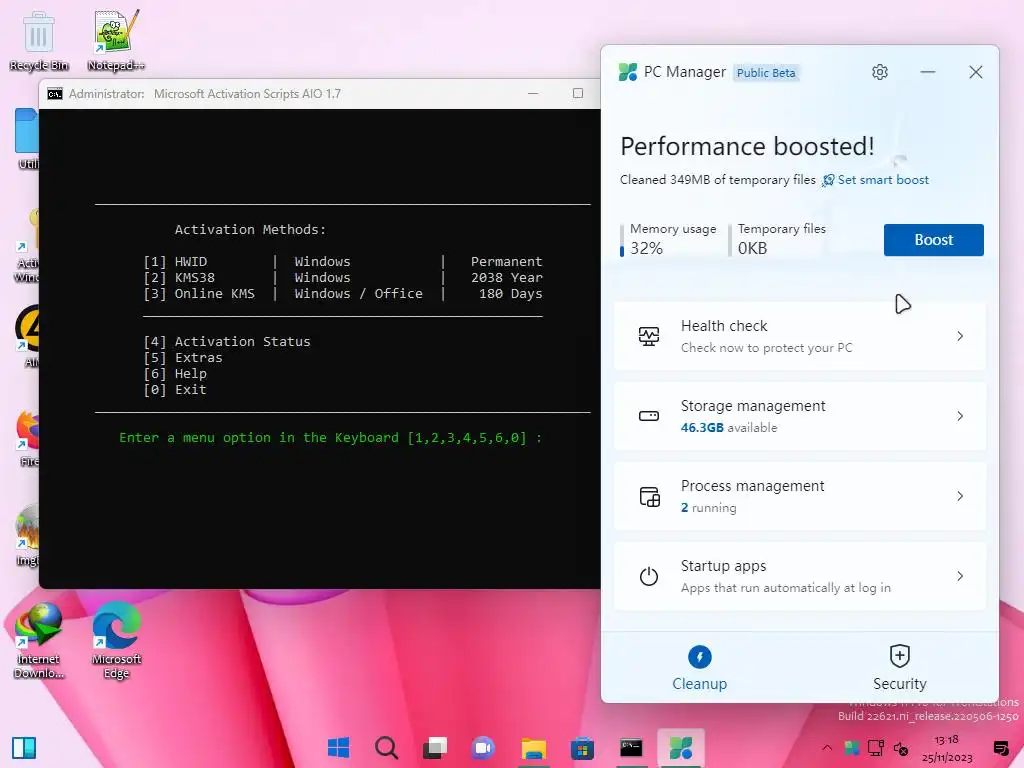Click PC Manager icon in taskbar
Viewport: 1024px width, 768px height.
(680, 748)
